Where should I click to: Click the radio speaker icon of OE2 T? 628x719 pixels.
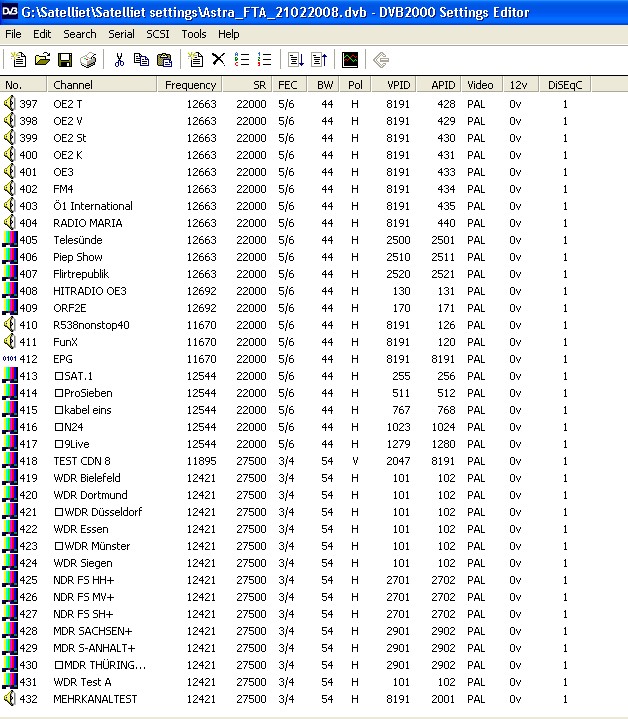[9, 104]
